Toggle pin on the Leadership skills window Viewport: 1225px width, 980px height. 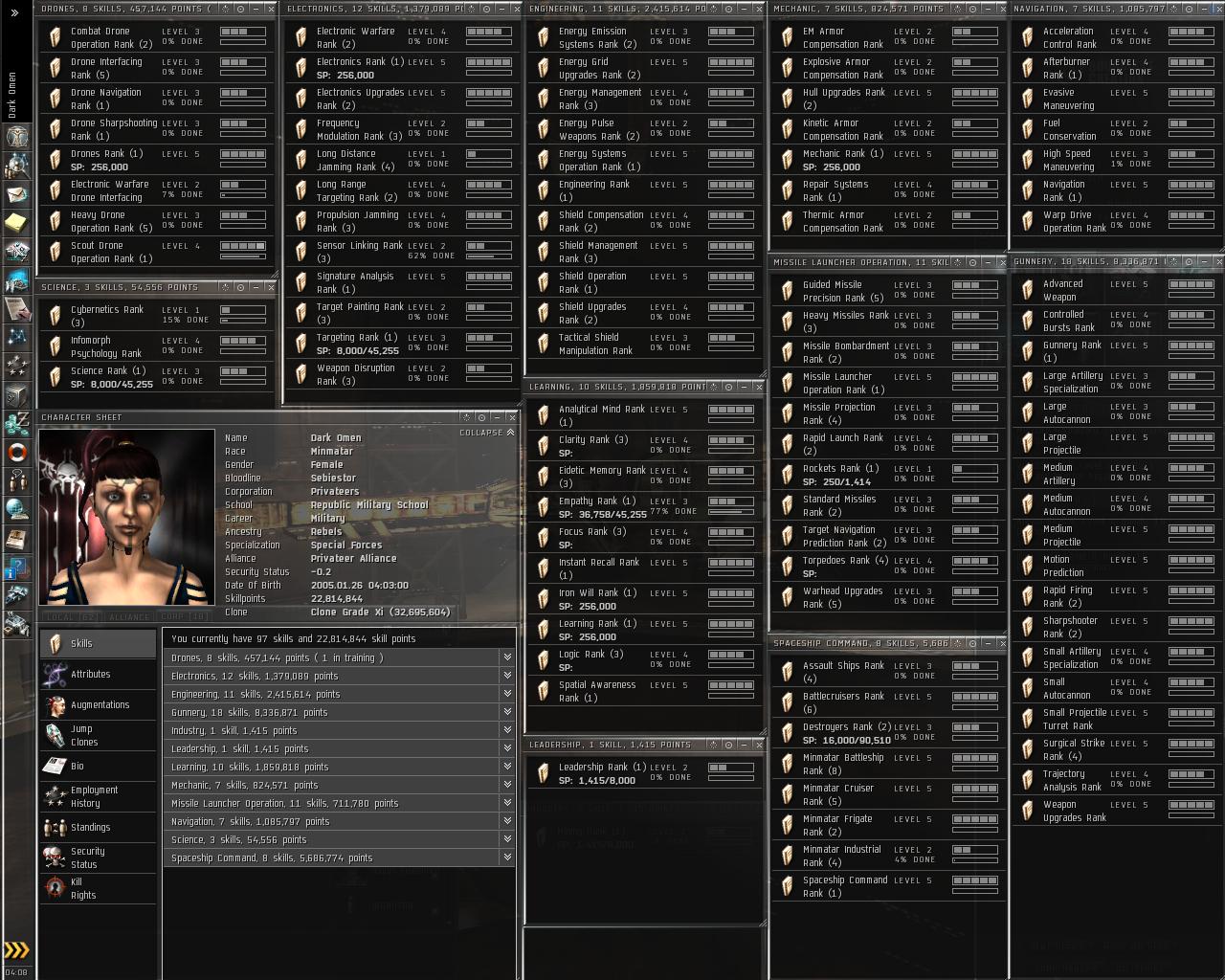point(729,745)
